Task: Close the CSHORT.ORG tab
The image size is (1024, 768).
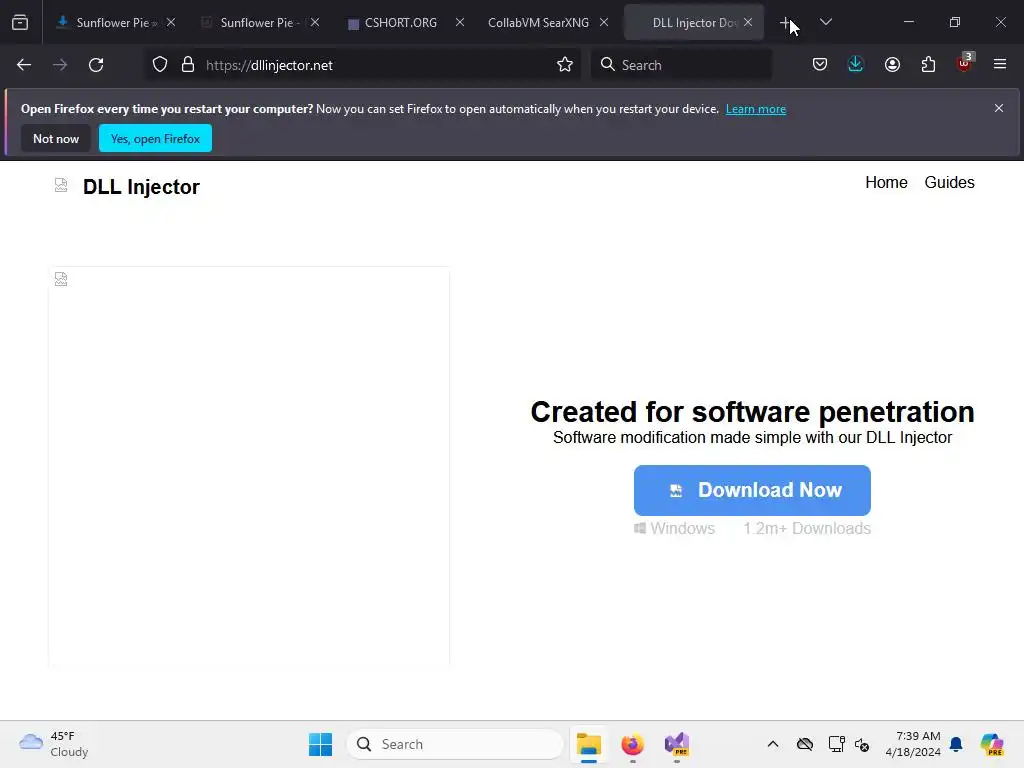Action: (460, 22)
